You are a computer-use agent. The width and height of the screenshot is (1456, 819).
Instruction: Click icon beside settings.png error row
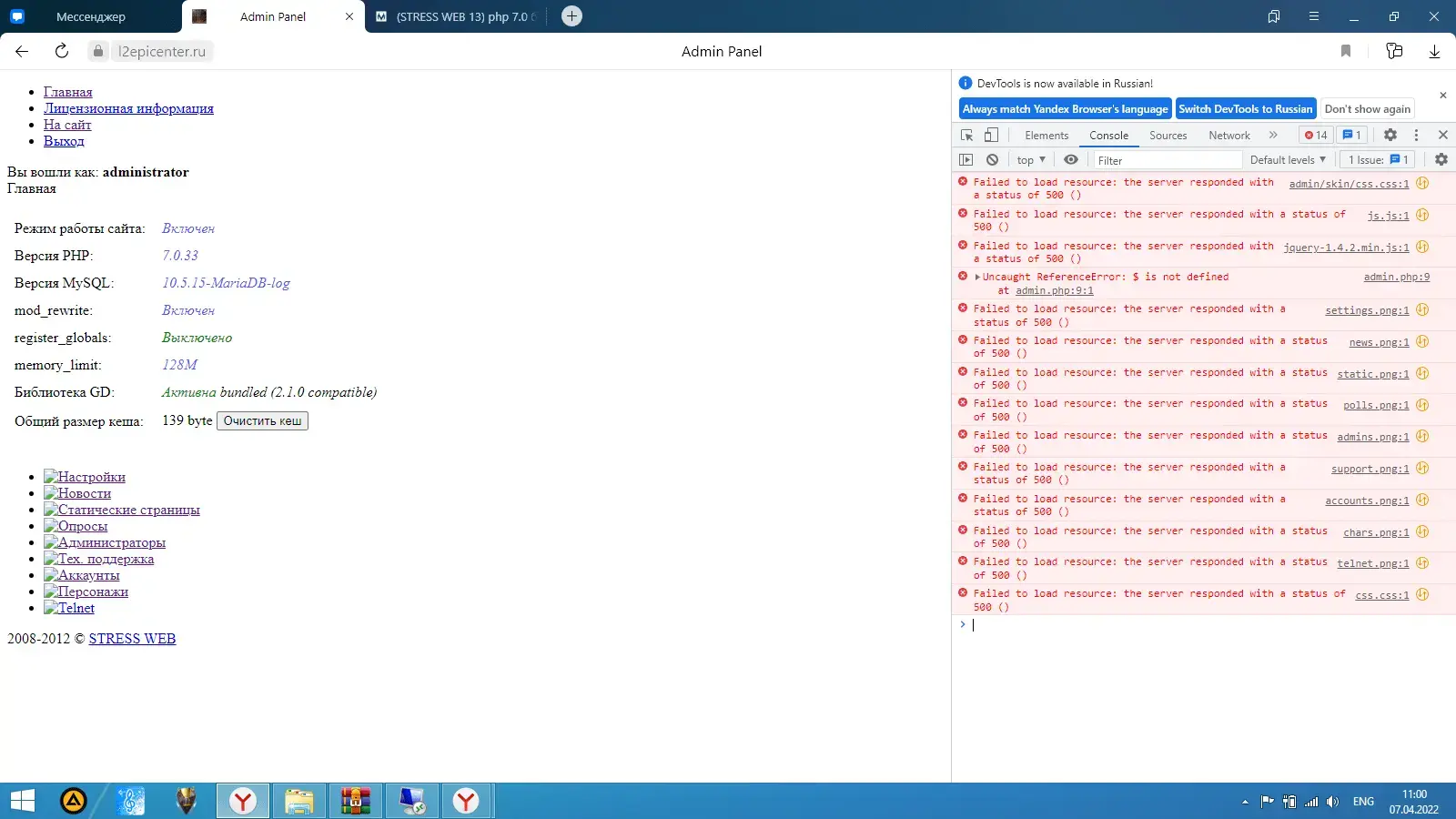[x=1422, y=309]
